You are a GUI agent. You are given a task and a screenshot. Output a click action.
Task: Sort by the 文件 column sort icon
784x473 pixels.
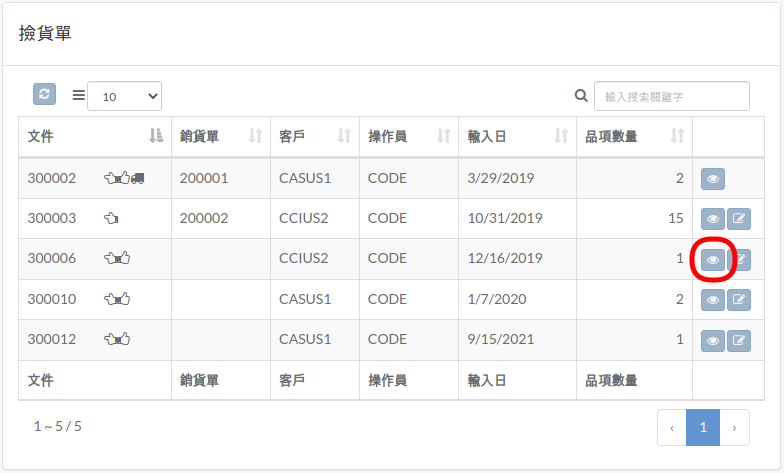tap(156, 136)
